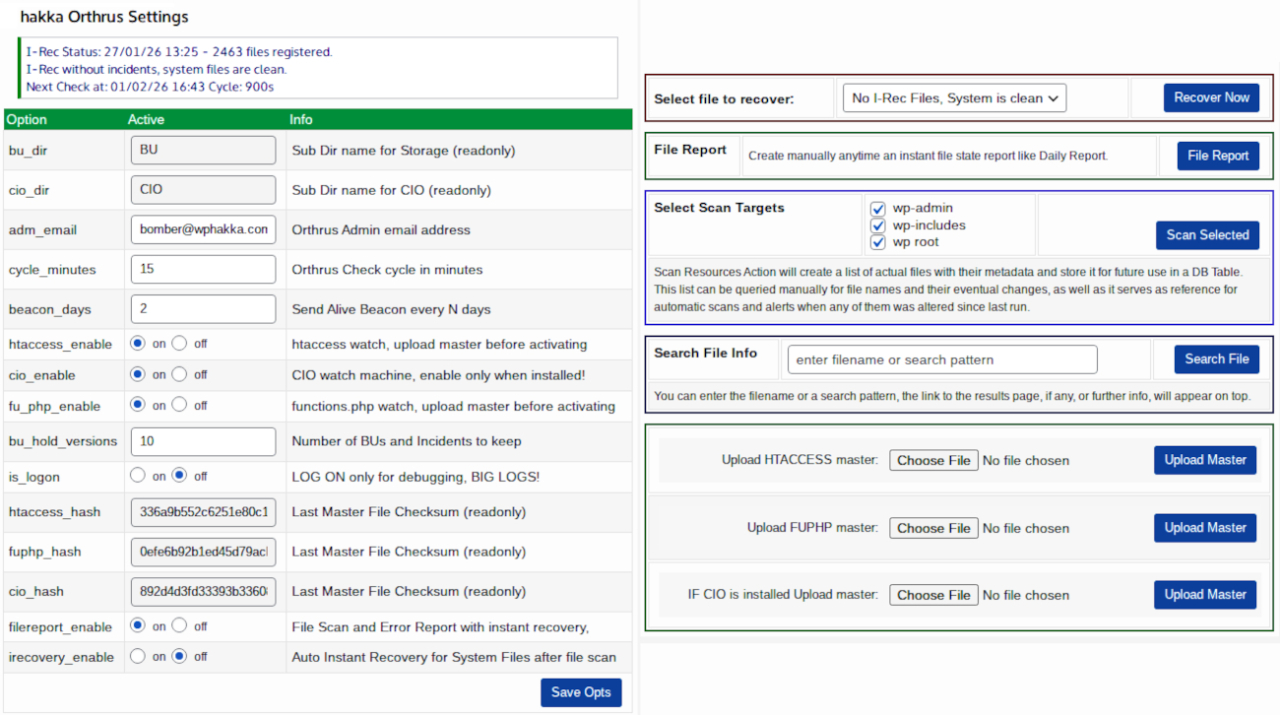Choose file for HTACCESS master upload
The image size is (1280, 715).
(933, 461)
